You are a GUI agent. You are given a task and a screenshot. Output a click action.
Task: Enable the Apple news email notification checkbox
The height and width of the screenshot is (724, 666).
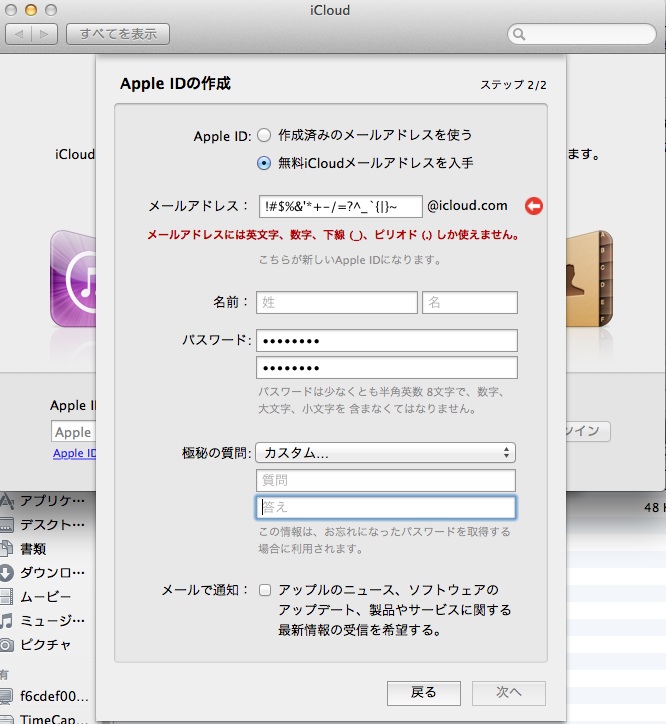pos(265,590)
